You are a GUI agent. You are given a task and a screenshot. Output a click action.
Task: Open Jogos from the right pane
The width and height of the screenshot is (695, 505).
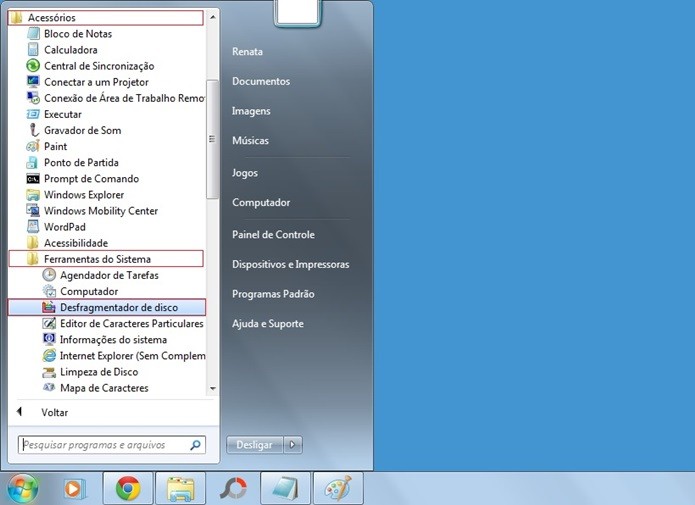(245, 173)
